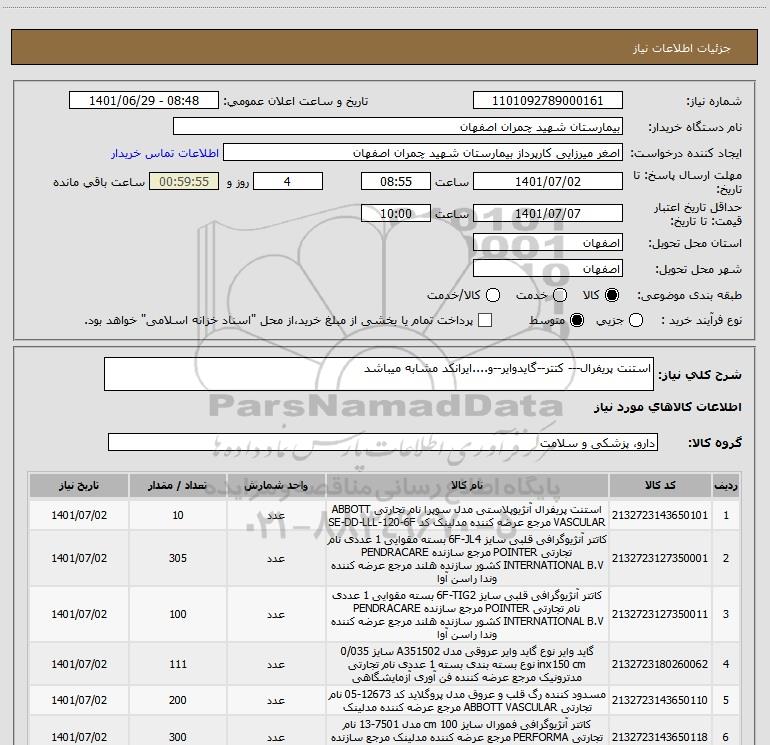Click product code 2132723143650110
770x745 pixels.
660,700
